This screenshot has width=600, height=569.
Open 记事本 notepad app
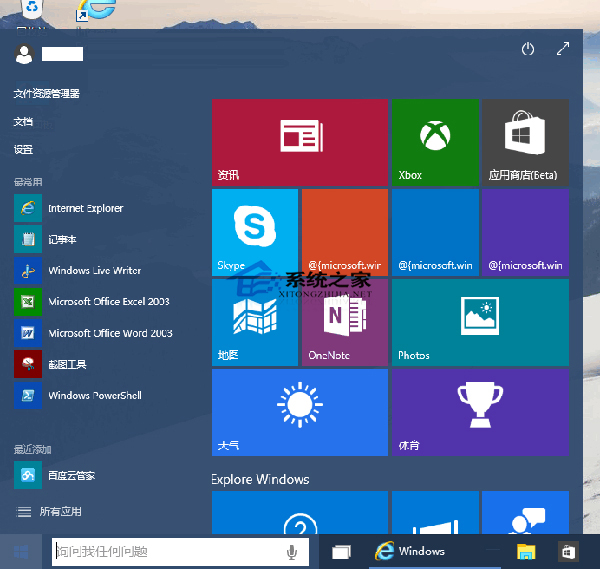pos(45,240)
